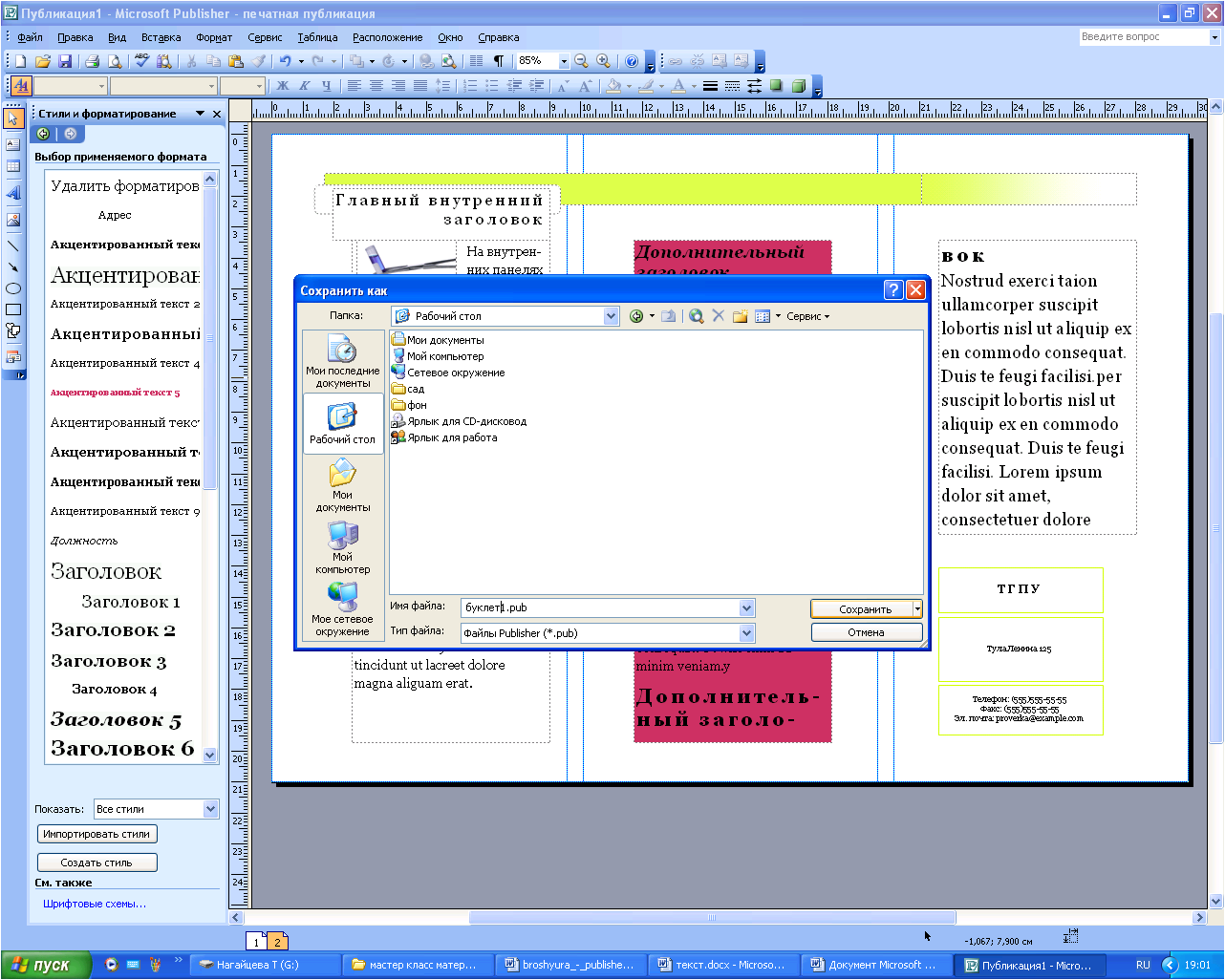This screenshot has height=980, width=1225.
Task: Apply Заголовок 3 style from list
Action: click(108, 661)
